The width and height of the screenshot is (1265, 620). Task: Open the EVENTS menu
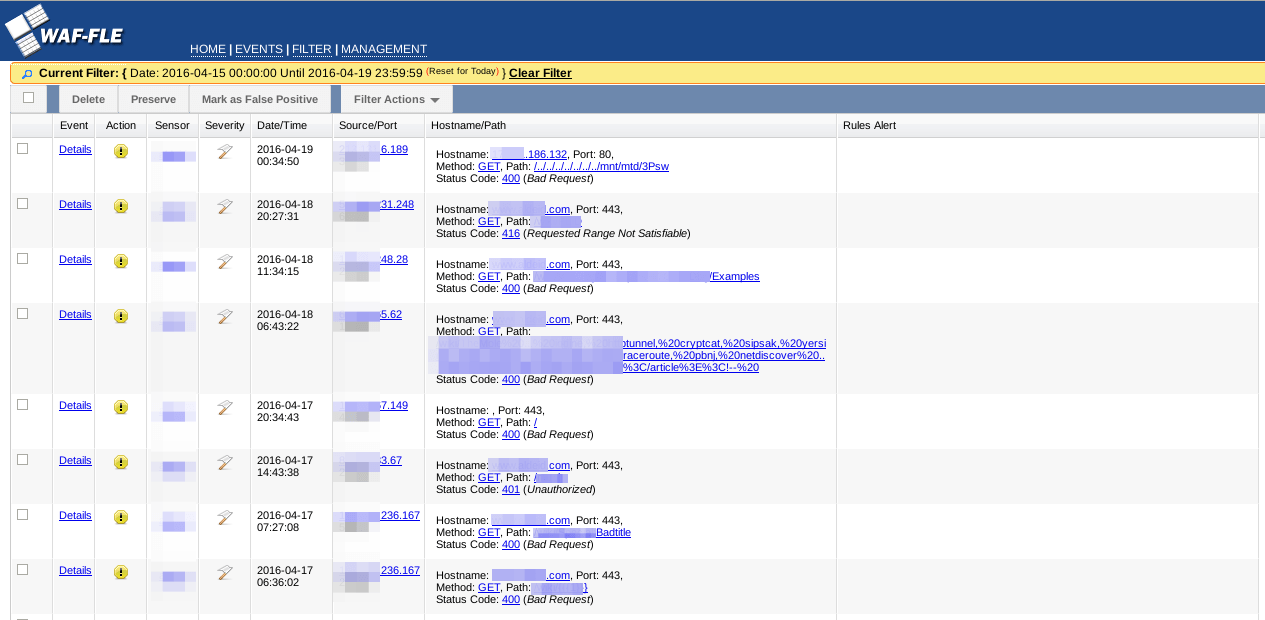point(259,49)
